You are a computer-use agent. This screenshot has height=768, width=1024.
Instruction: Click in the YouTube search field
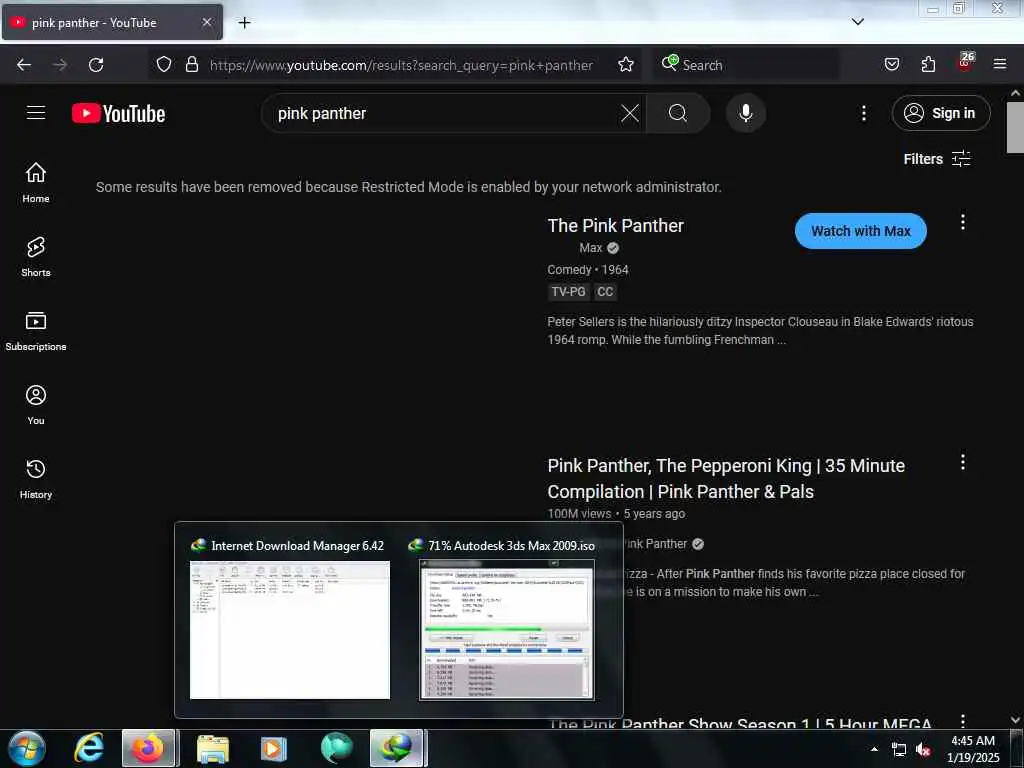444,114
